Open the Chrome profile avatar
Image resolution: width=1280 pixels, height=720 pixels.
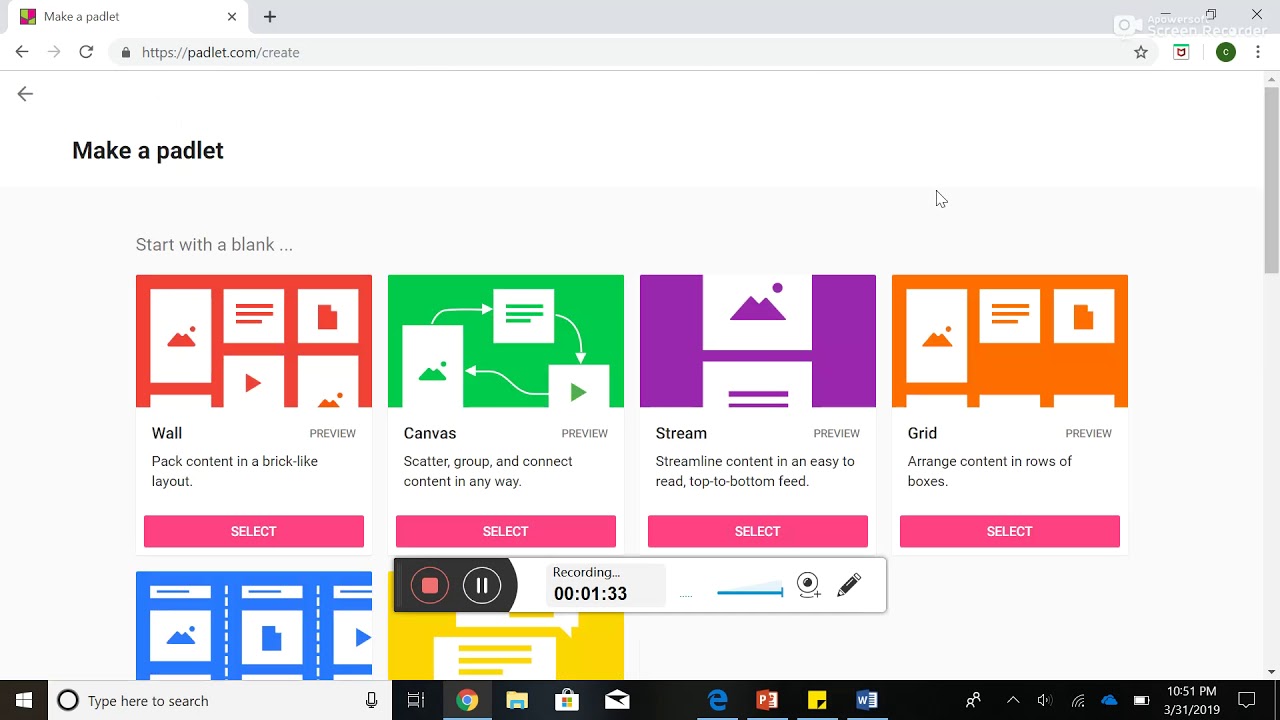coord(1225,52)
